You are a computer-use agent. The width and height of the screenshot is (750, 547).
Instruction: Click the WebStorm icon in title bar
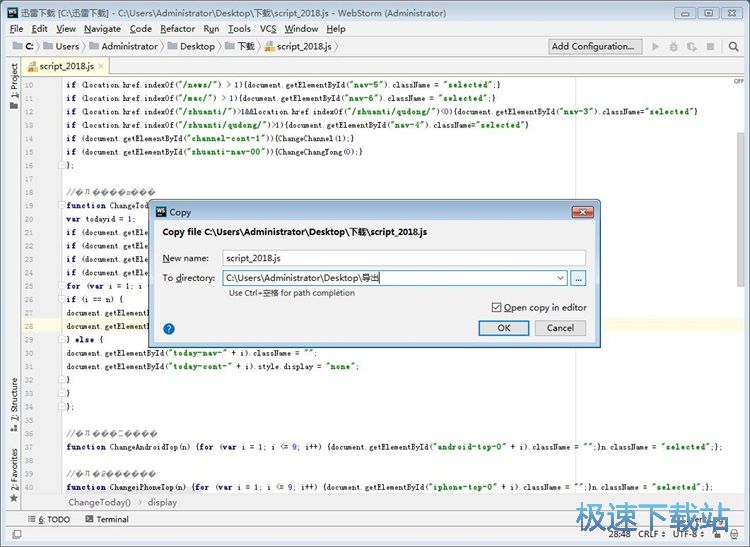13,13
